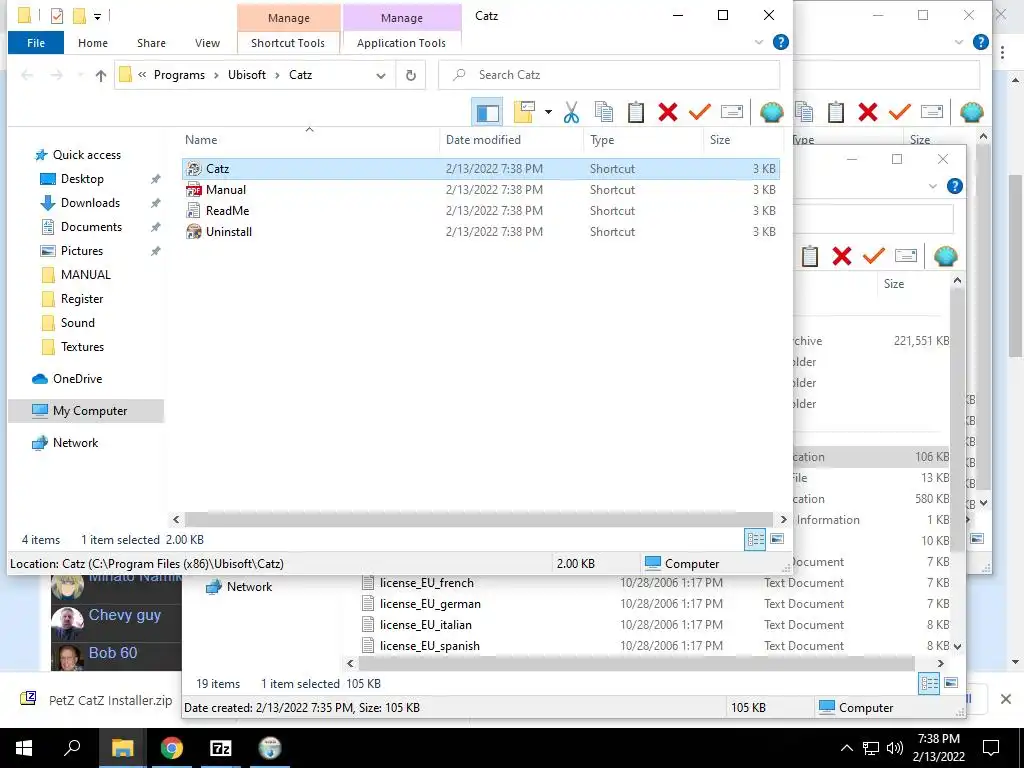The width and height of the screenshot is (1024, 768).
Task: Open PetZ CatZ Installer.zip download item
Action: click(98, 700)
